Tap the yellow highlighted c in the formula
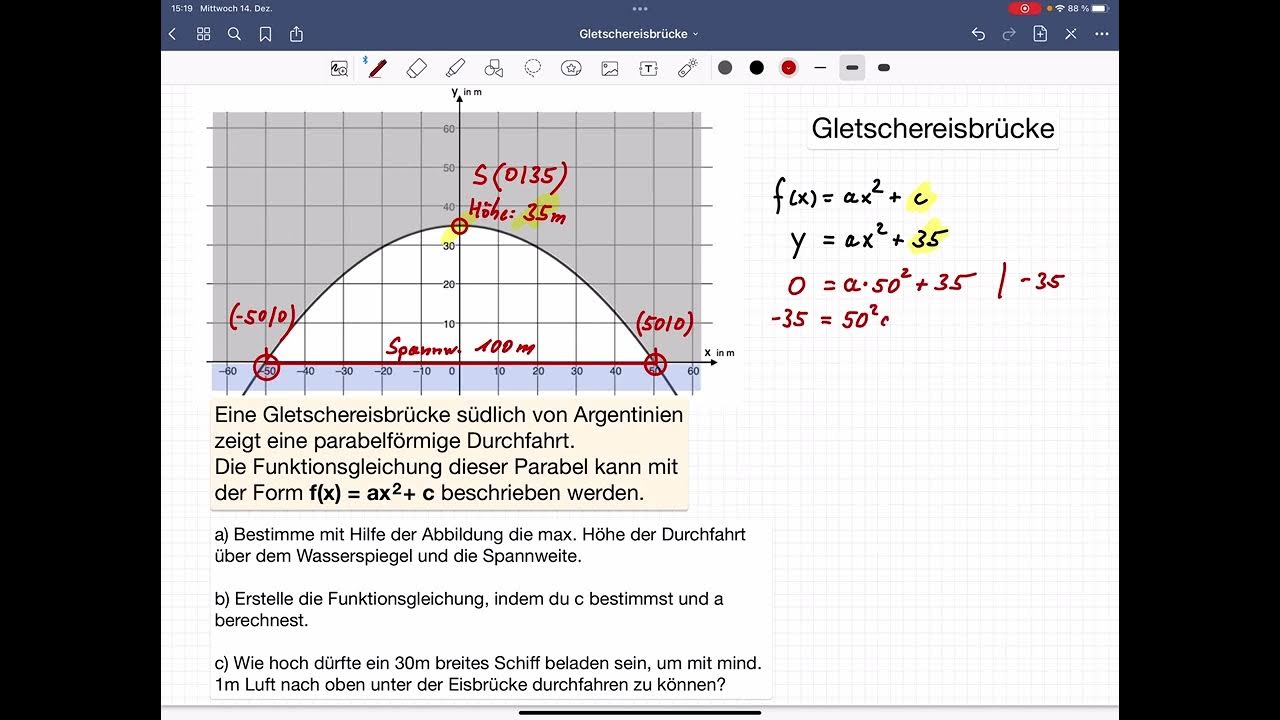 921,198
